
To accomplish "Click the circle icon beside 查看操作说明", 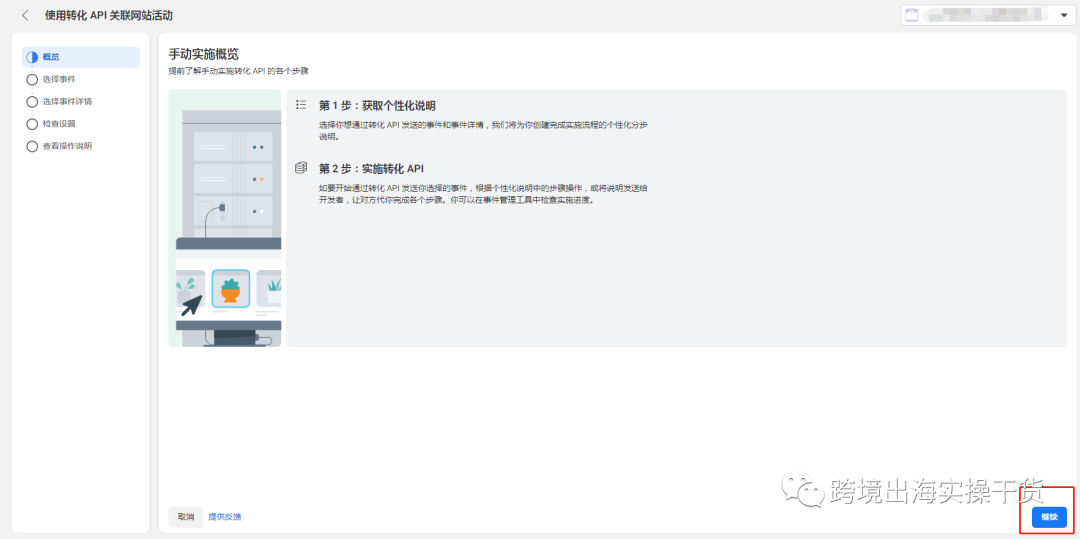I will coord(32,146).
